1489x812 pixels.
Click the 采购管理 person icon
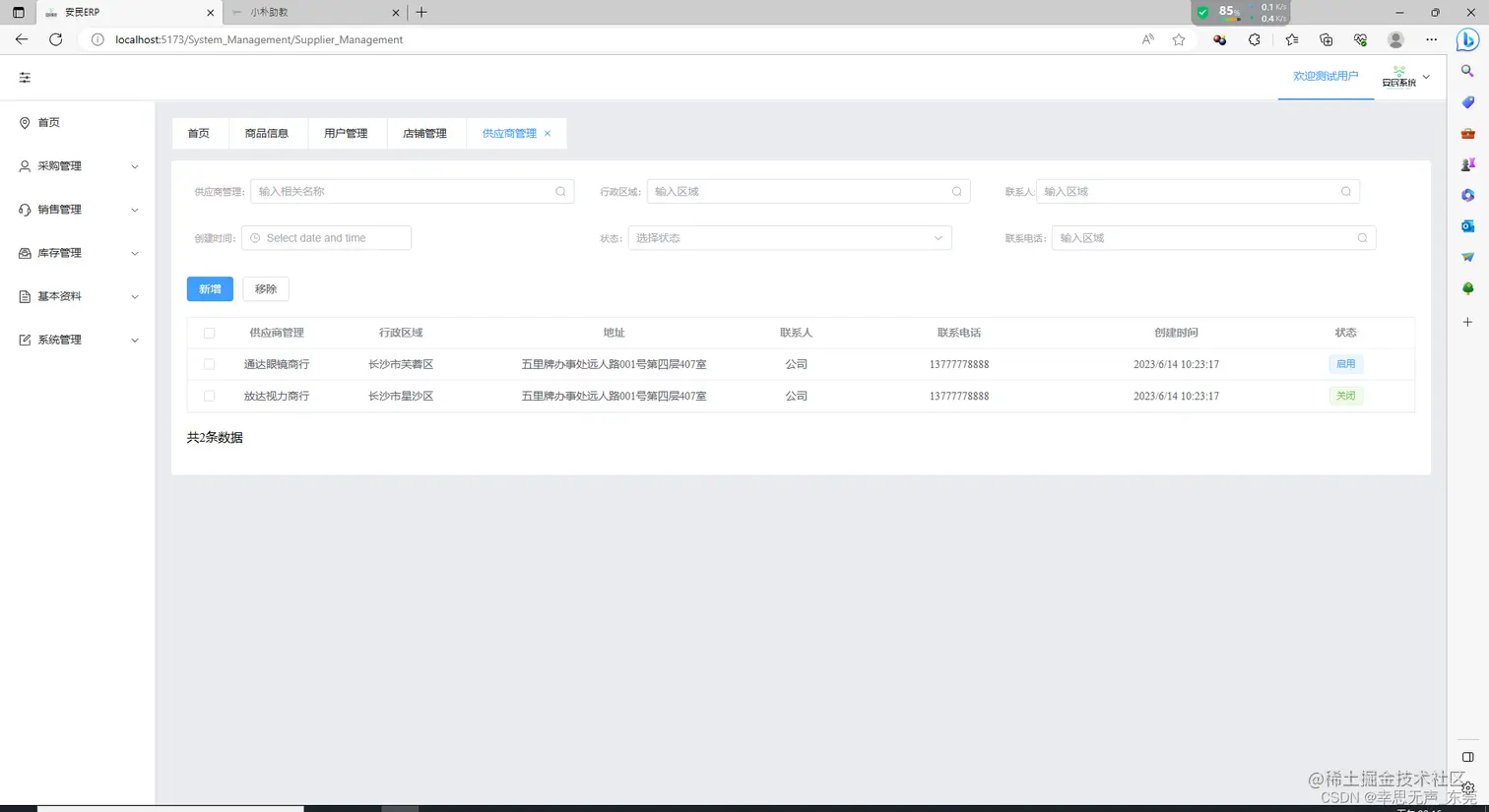(x=25, y=166)
